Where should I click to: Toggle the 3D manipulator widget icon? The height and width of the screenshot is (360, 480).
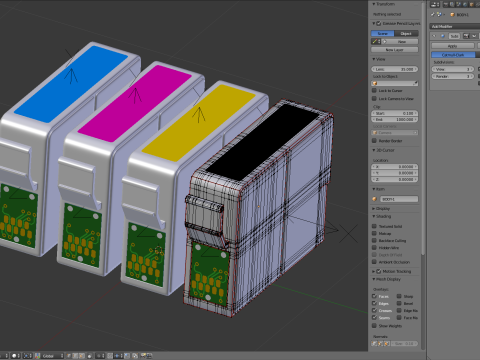pyautogui.click(x=37, y=356)
